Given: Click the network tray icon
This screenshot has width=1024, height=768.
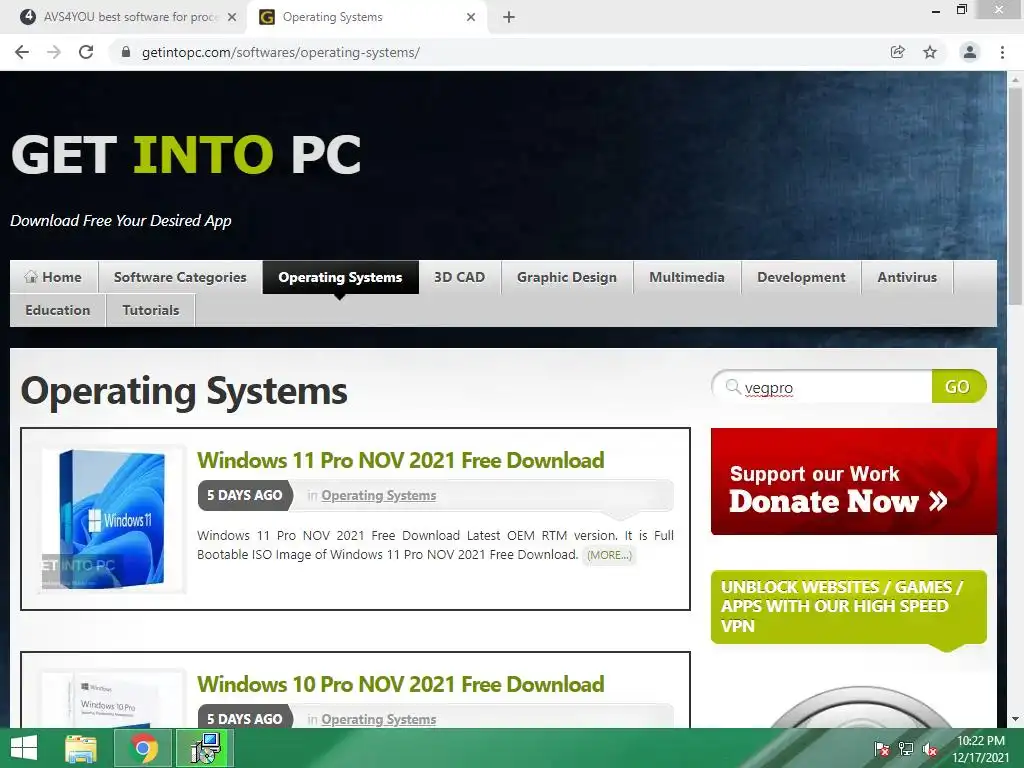Looking at the screenshot, I should pos(906,749).
